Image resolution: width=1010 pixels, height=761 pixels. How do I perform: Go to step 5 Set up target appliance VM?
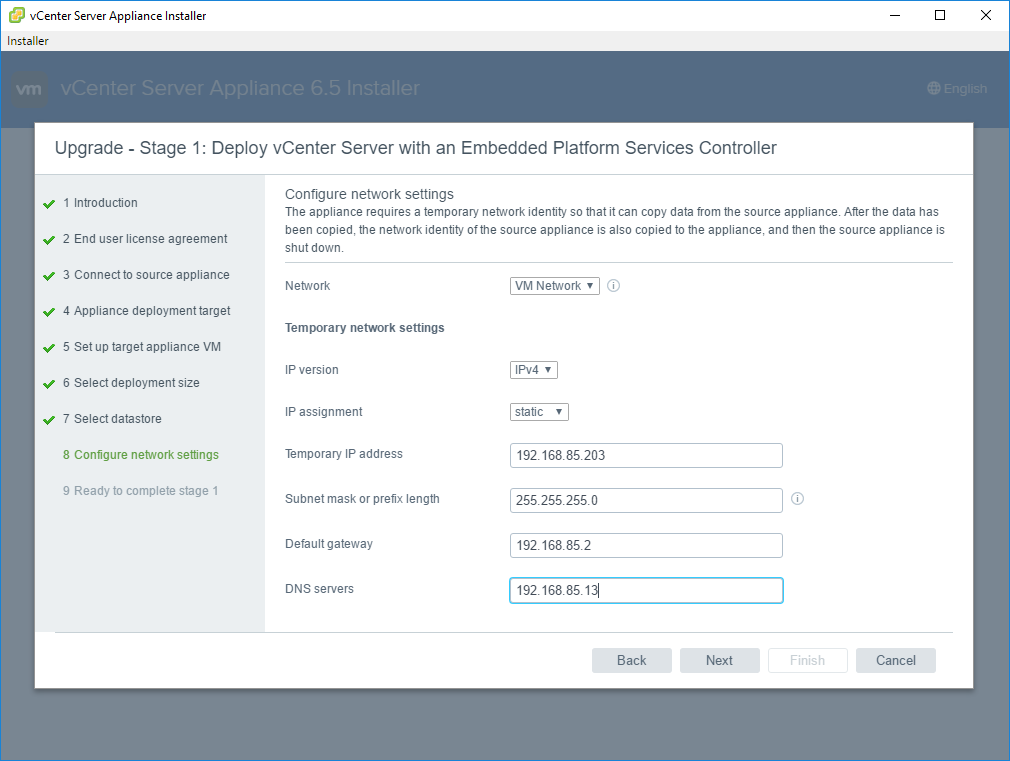(142, 347)
